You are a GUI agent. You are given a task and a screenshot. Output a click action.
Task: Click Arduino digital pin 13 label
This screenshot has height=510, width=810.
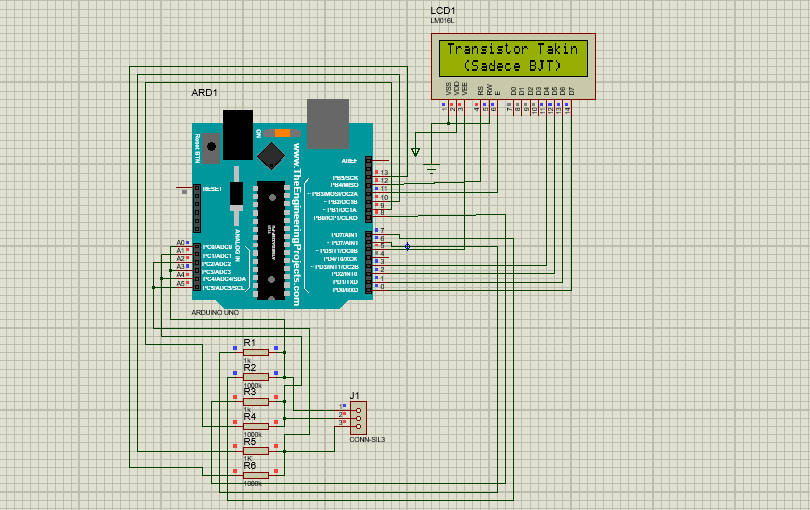384,173
